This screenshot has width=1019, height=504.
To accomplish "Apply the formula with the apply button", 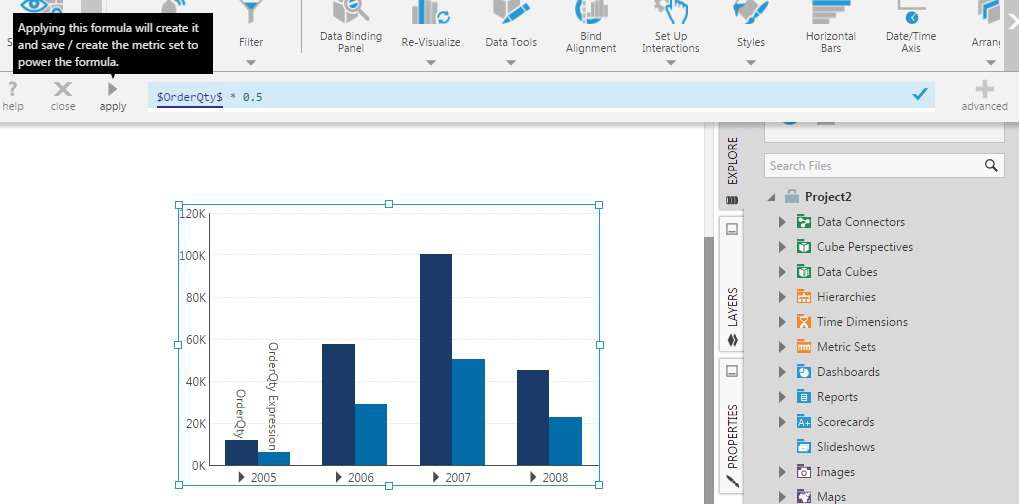I will pos(113,95).
